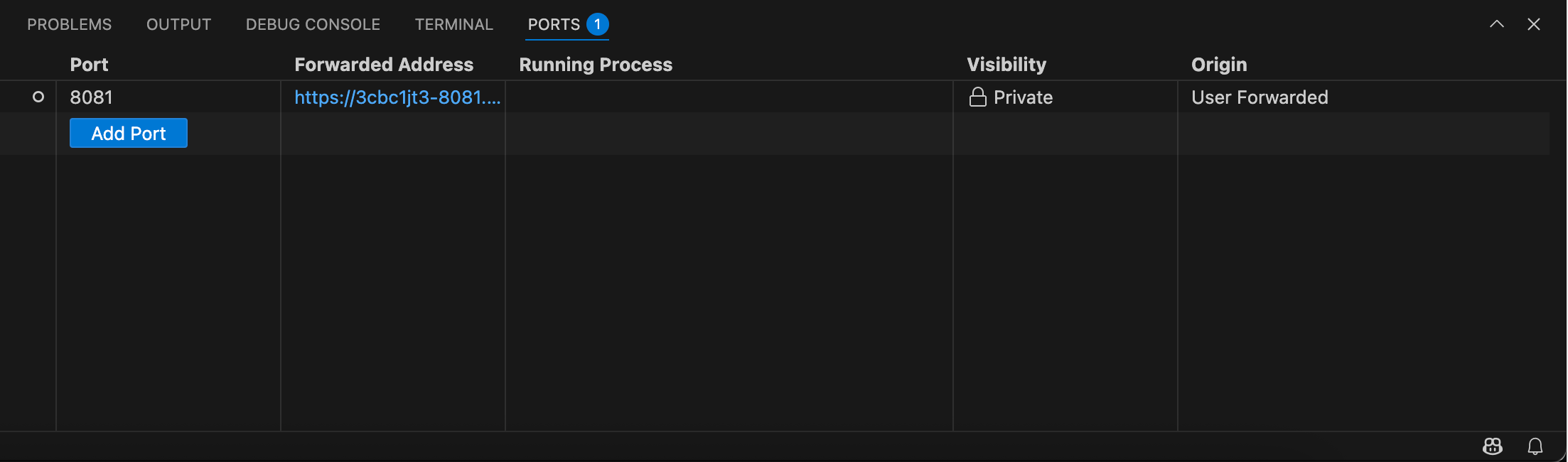This screenshot has width=1568, height=462.
Task: Open notifications via the bell icon
Action: (x=1535, y=446)
